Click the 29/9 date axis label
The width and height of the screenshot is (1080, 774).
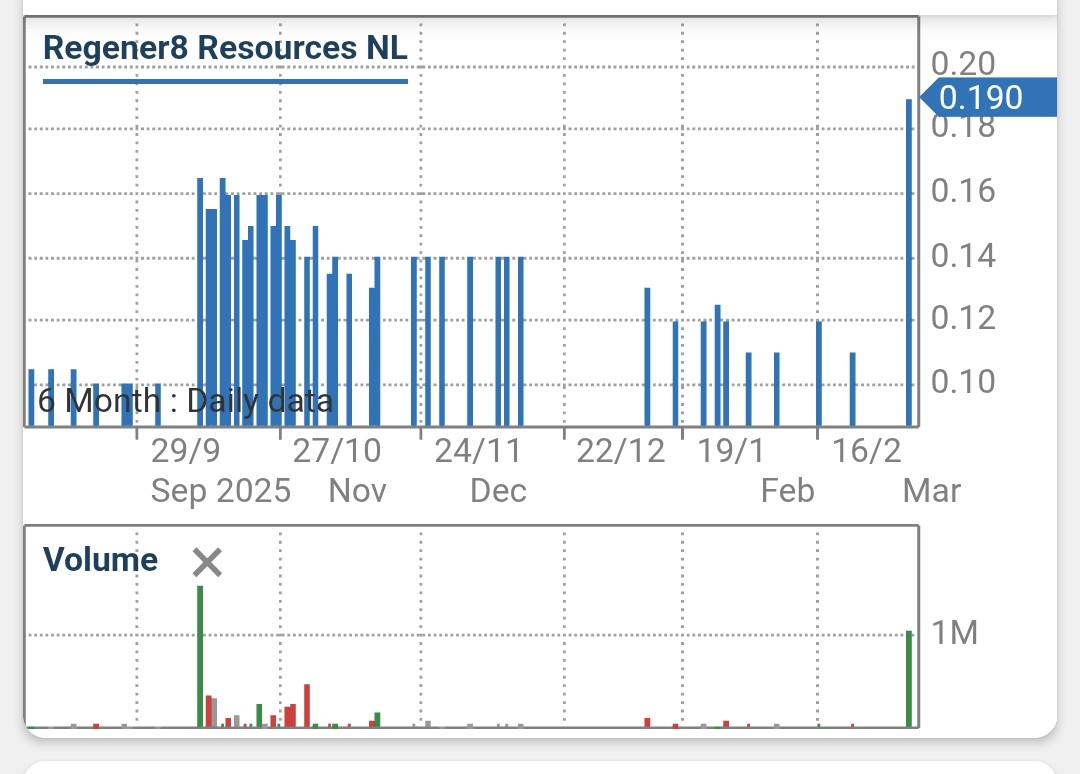[185, 451]
